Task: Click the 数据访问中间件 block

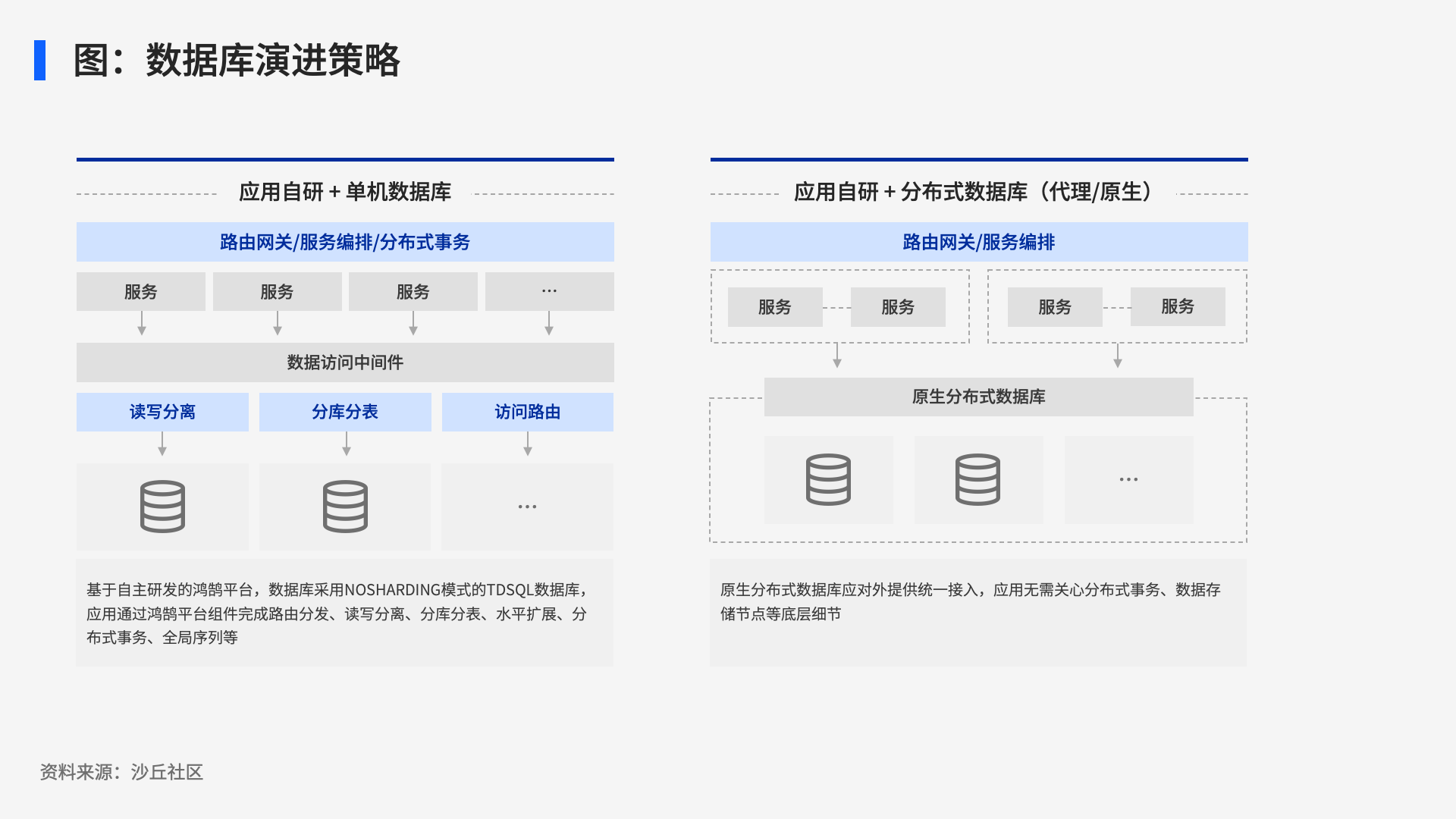Action: 345,362
